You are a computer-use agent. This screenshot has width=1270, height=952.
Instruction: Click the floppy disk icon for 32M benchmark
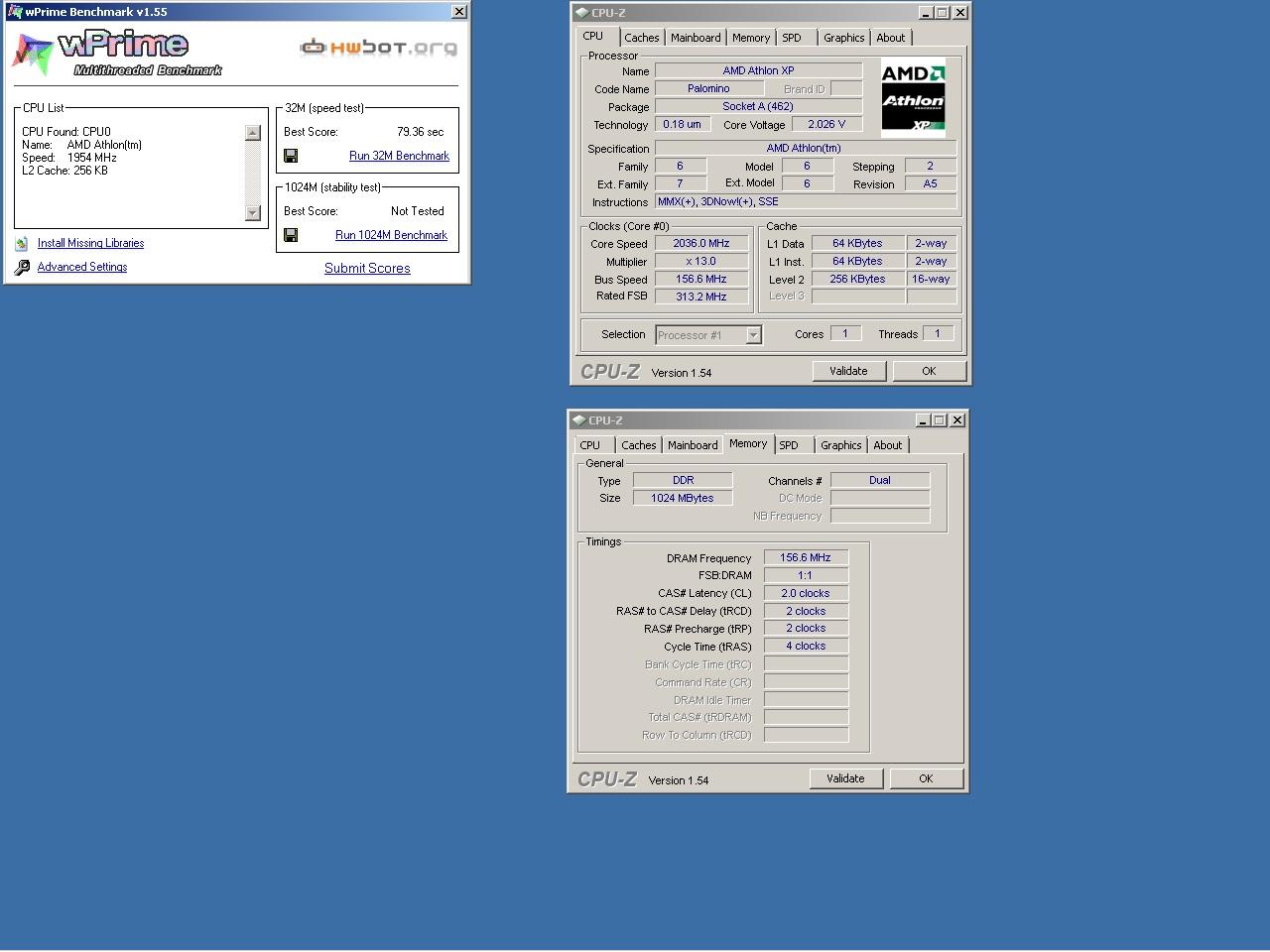click(x=291, y=156)
